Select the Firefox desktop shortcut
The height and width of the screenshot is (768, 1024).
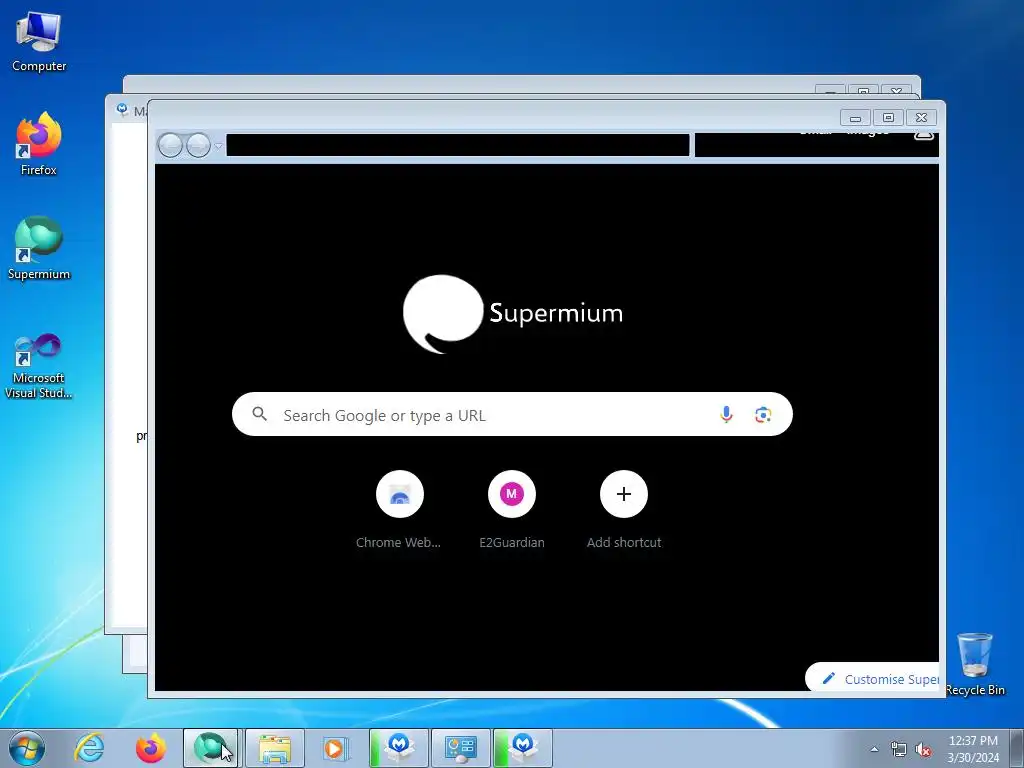(x=39, y=144)
